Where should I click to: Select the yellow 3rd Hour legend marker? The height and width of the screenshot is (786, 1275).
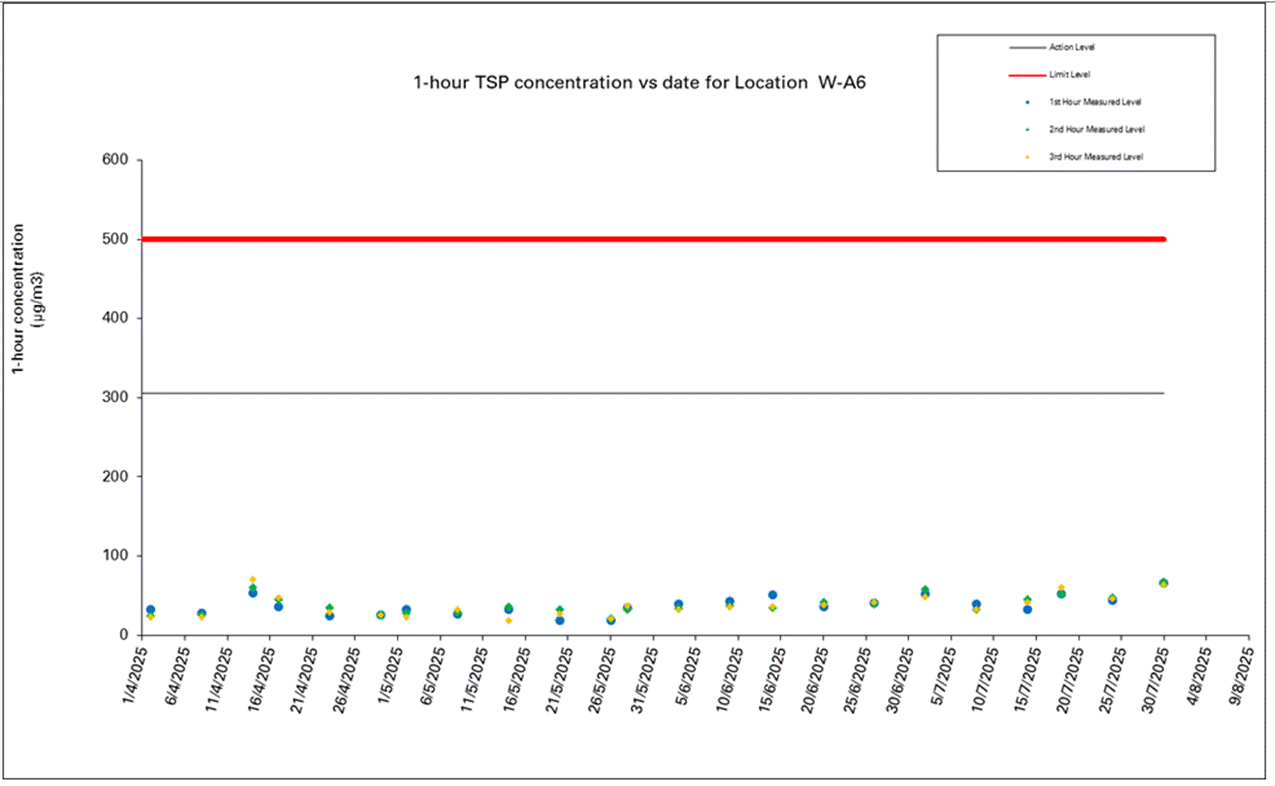(x=1027, y=157)
